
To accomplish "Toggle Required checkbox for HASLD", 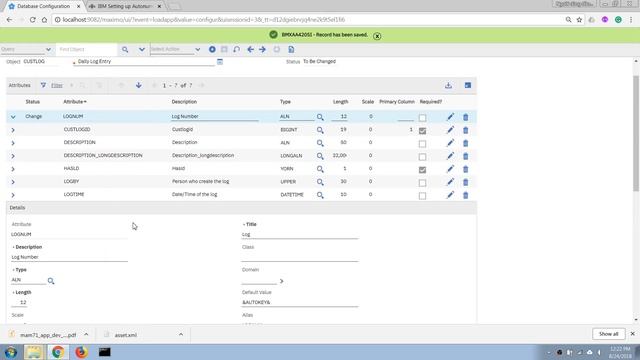I will coord(422,170).
